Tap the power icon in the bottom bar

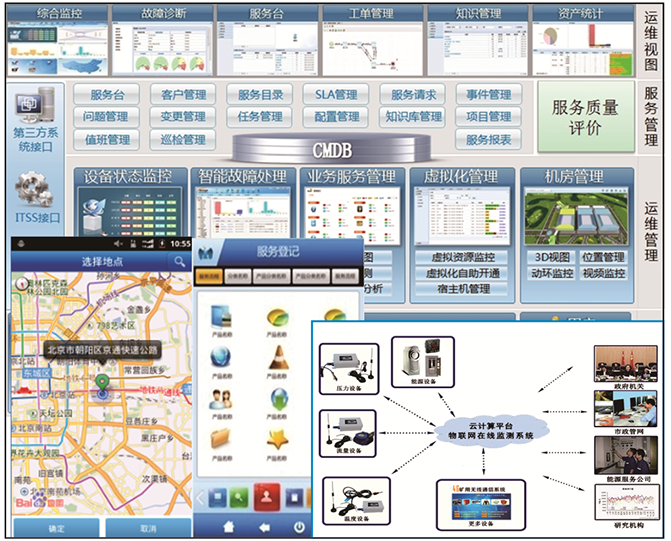pyautogui.click(x=299, y=526)
